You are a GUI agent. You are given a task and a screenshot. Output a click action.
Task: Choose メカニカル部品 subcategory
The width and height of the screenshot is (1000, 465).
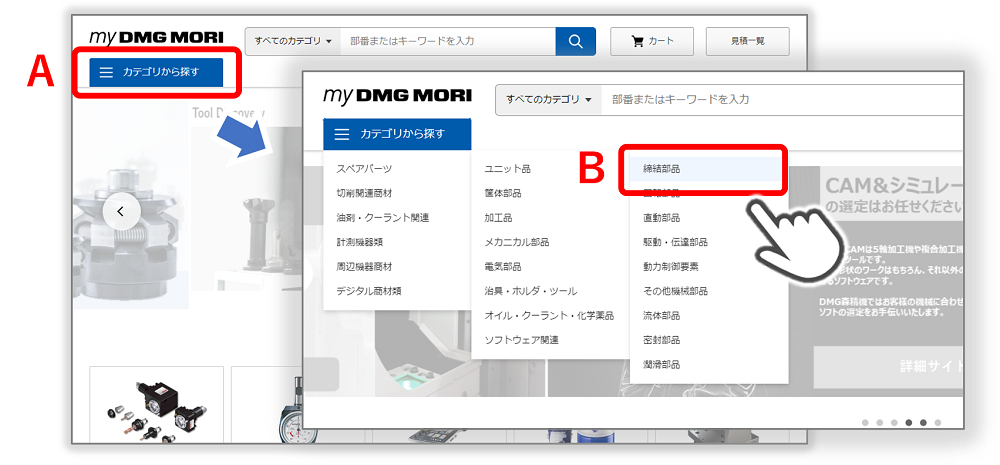pyautogui.click(x=517, y=242)
